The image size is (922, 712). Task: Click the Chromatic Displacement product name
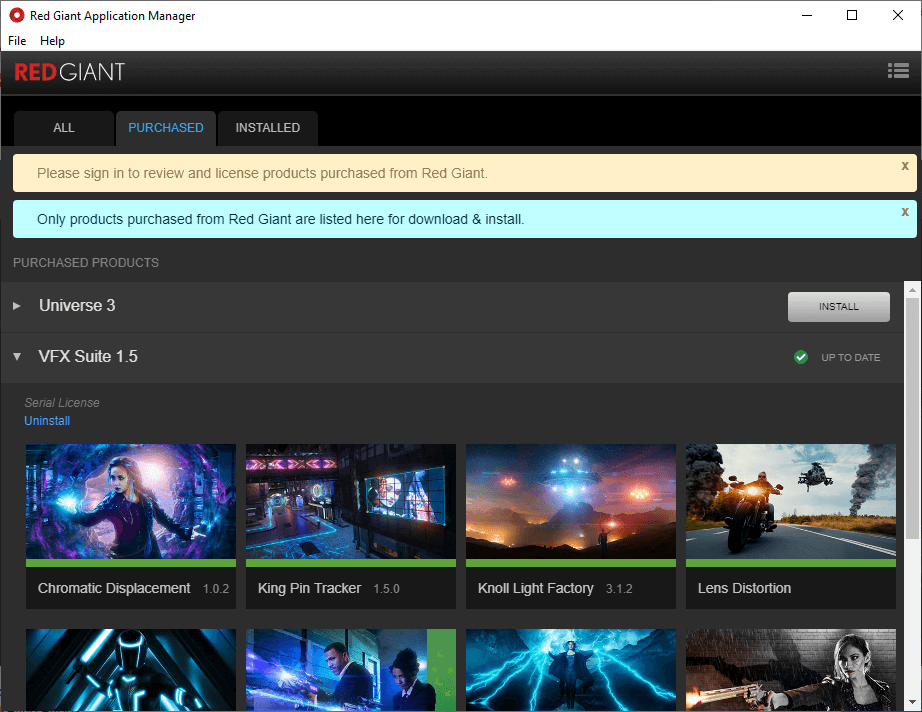pyautogui.click(x=114, y=588)
